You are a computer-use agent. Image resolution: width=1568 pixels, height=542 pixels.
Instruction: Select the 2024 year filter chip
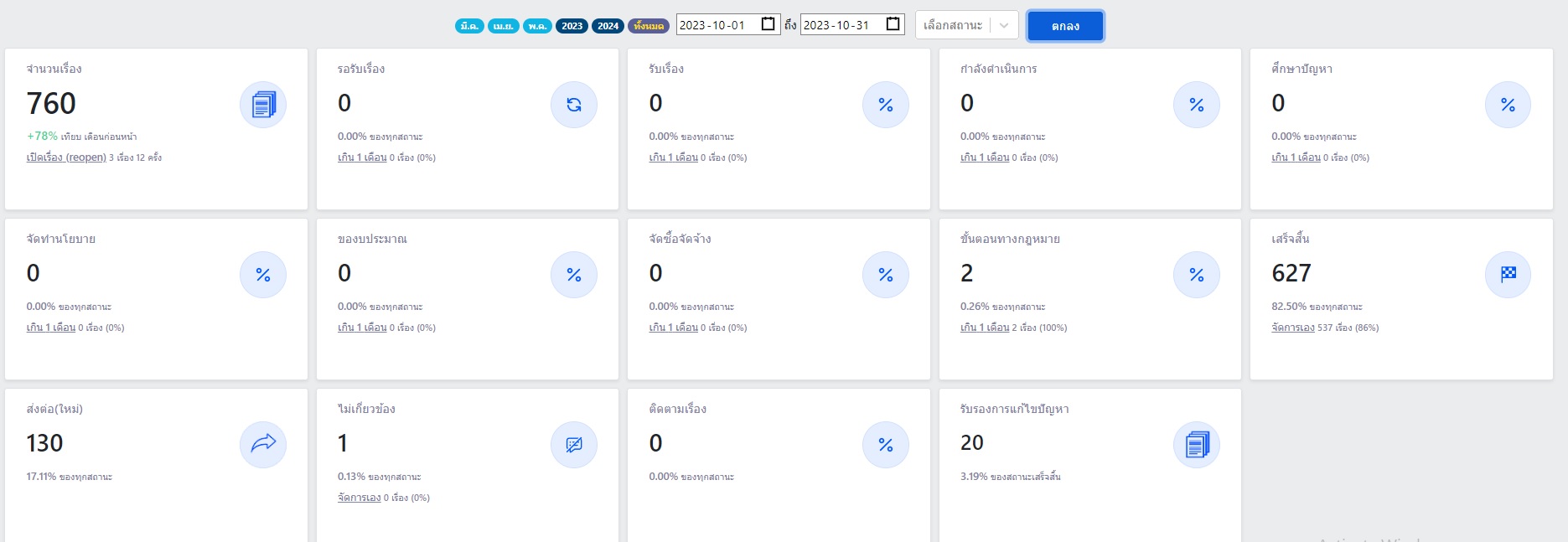(x=608, y=26)
